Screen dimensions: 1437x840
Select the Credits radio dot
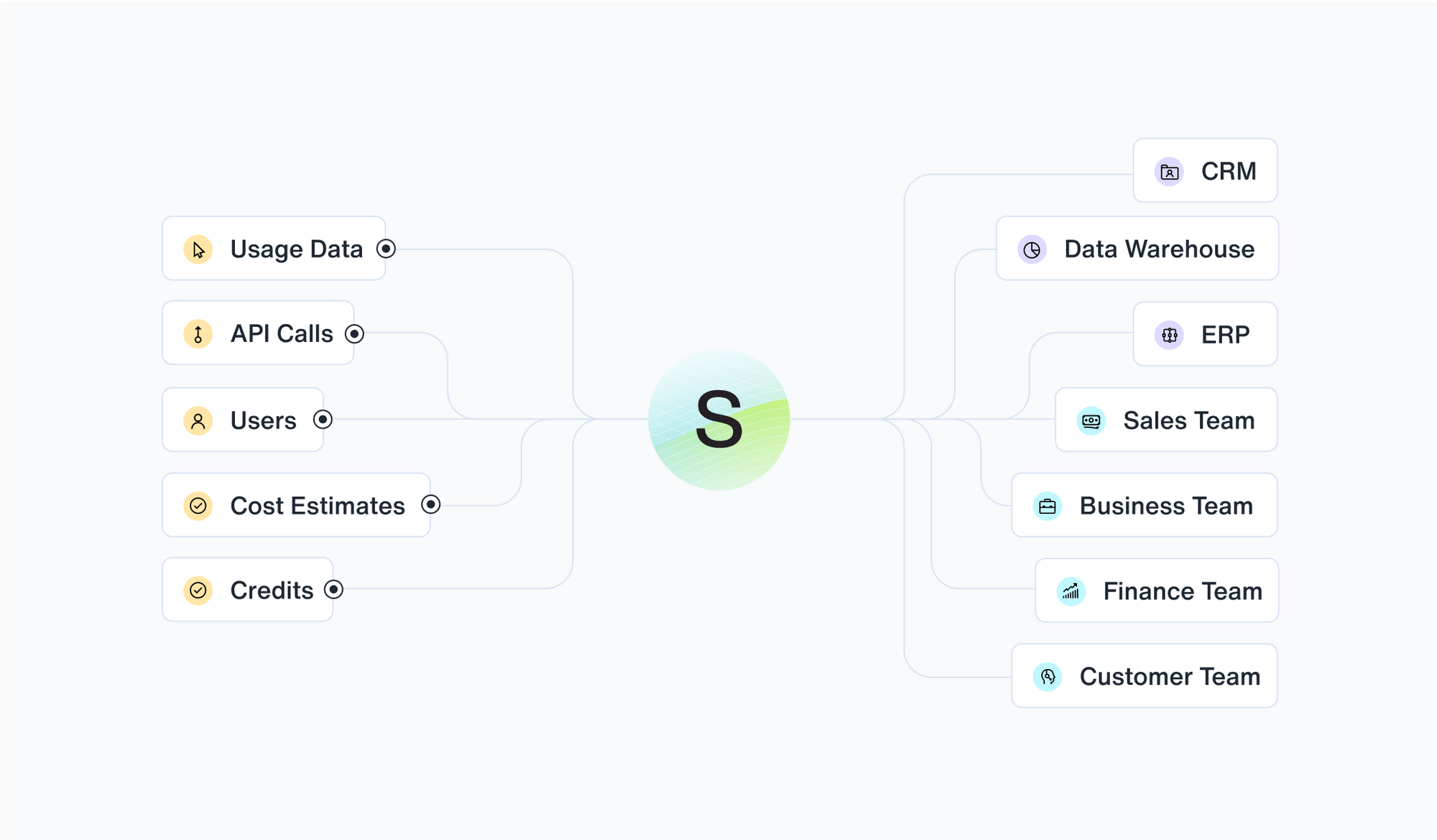click(333, 590)
